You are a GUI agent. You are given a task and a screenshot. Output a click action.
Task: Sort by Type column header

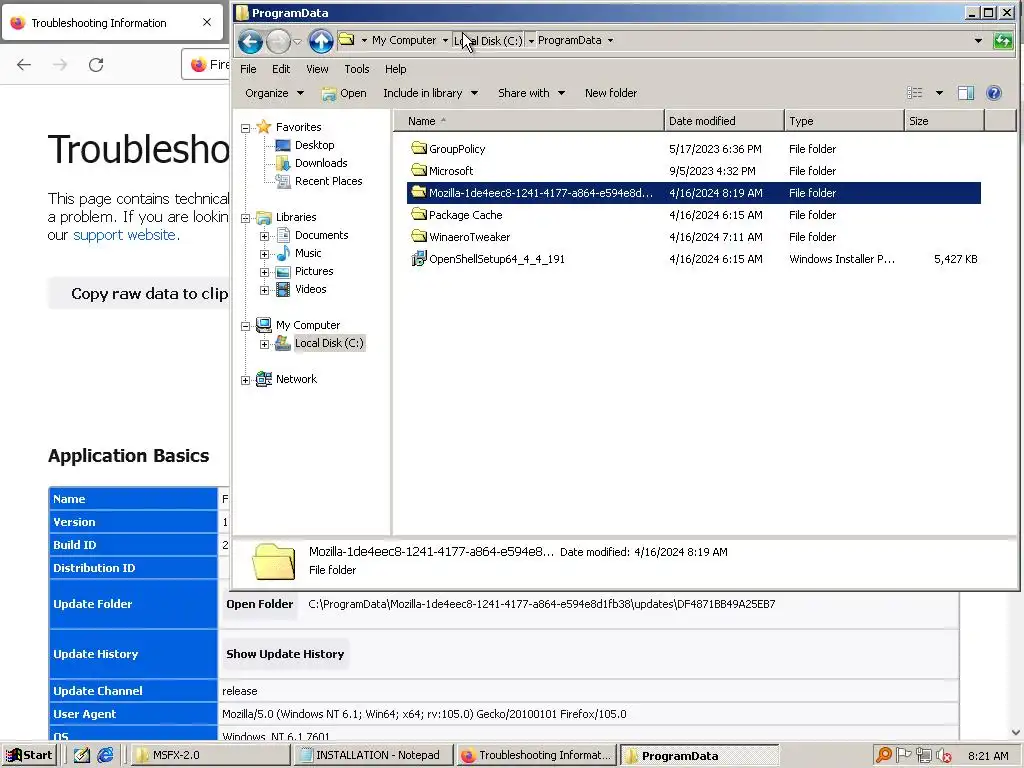point(844,121)
